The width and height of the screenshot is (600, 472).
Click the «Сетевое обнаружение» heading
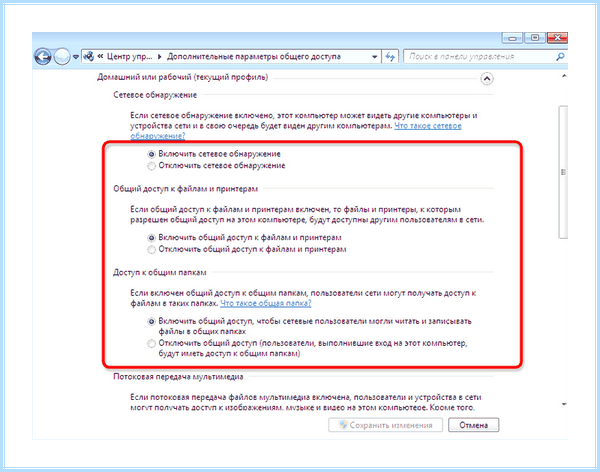(155, 95)
